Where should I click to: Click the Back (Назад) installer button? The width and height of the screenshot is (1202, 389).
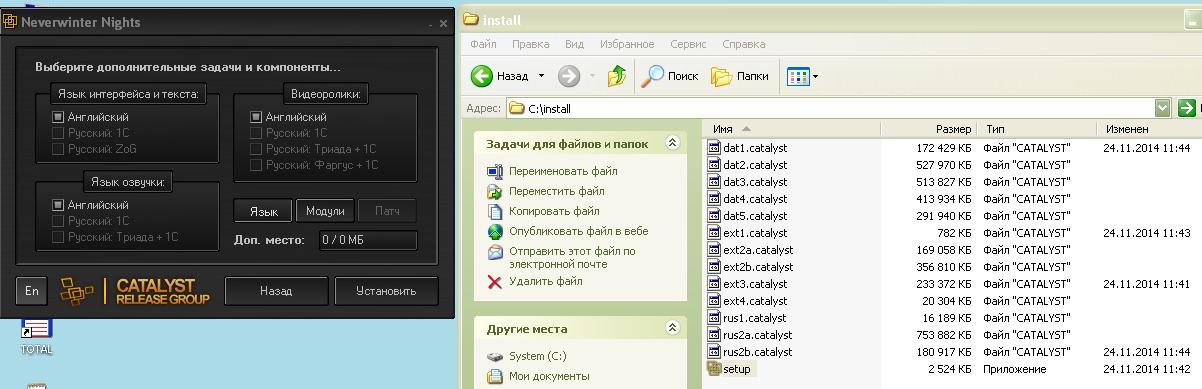[x=276, y=291]
